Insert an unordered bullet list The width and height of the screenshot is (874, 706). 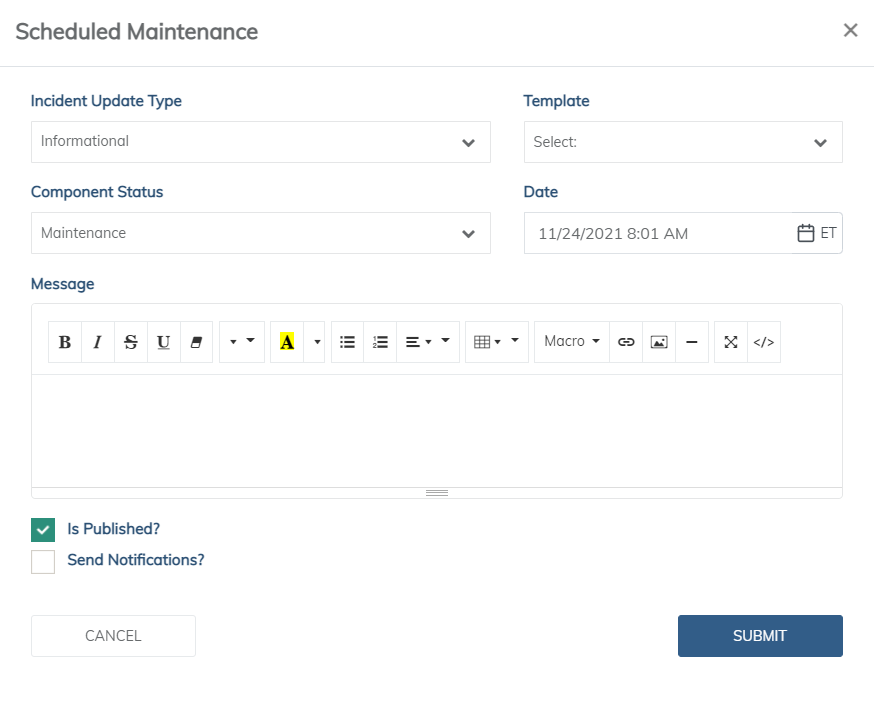(x=347, y=342)
